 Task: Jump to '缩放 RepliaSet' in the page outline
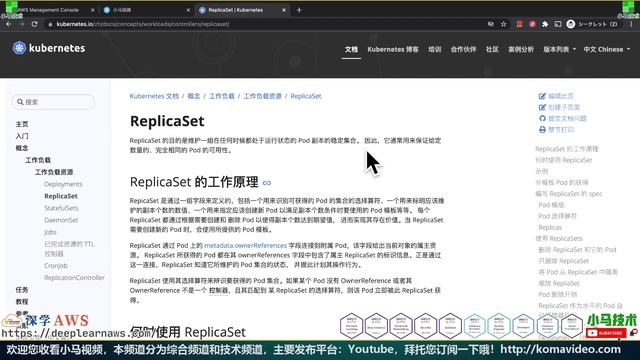click(559, 283)
